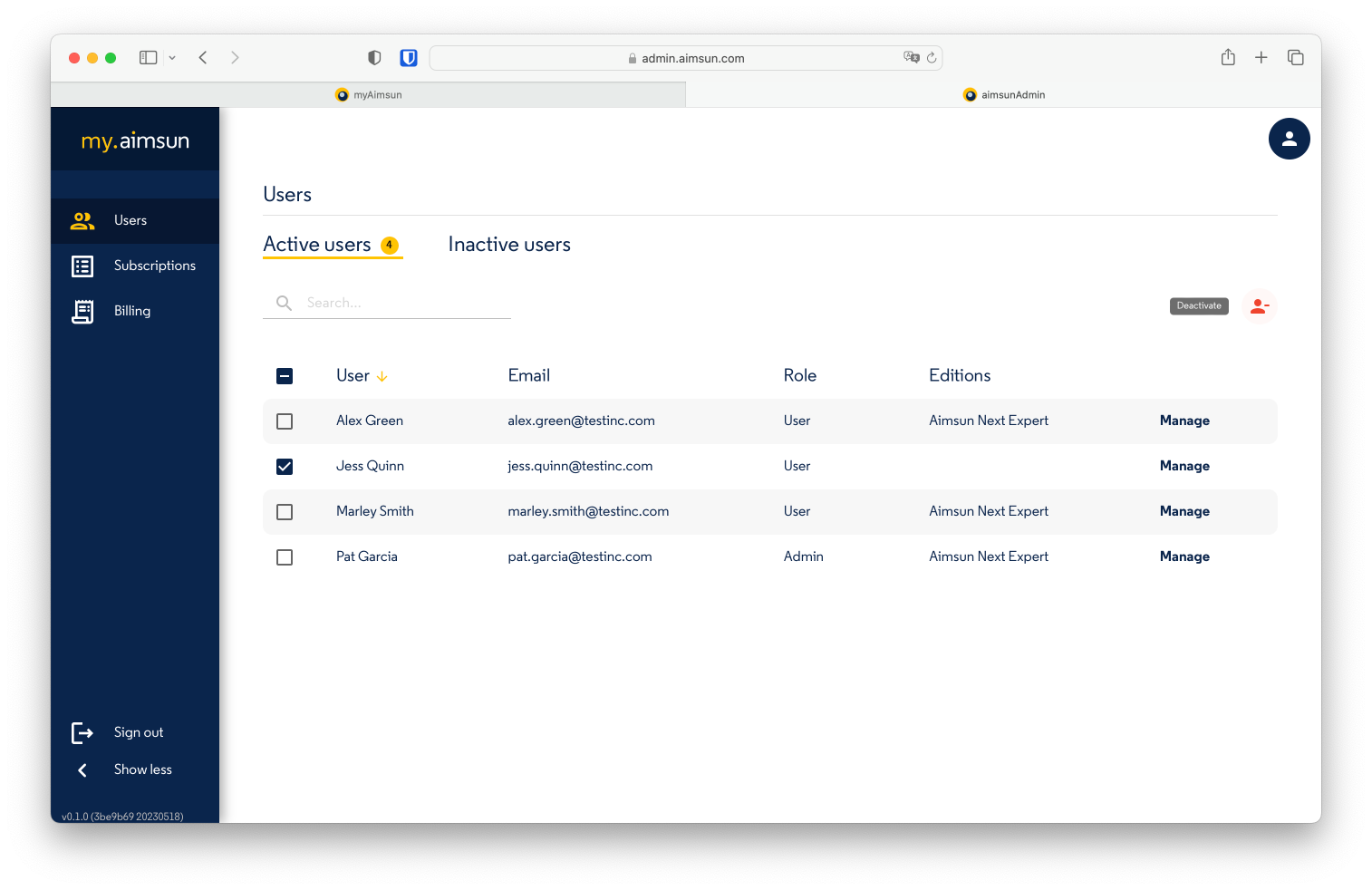The image size is (1372, 890).
Task: Click the Billing receipt icon
Action: click(82, 312)
